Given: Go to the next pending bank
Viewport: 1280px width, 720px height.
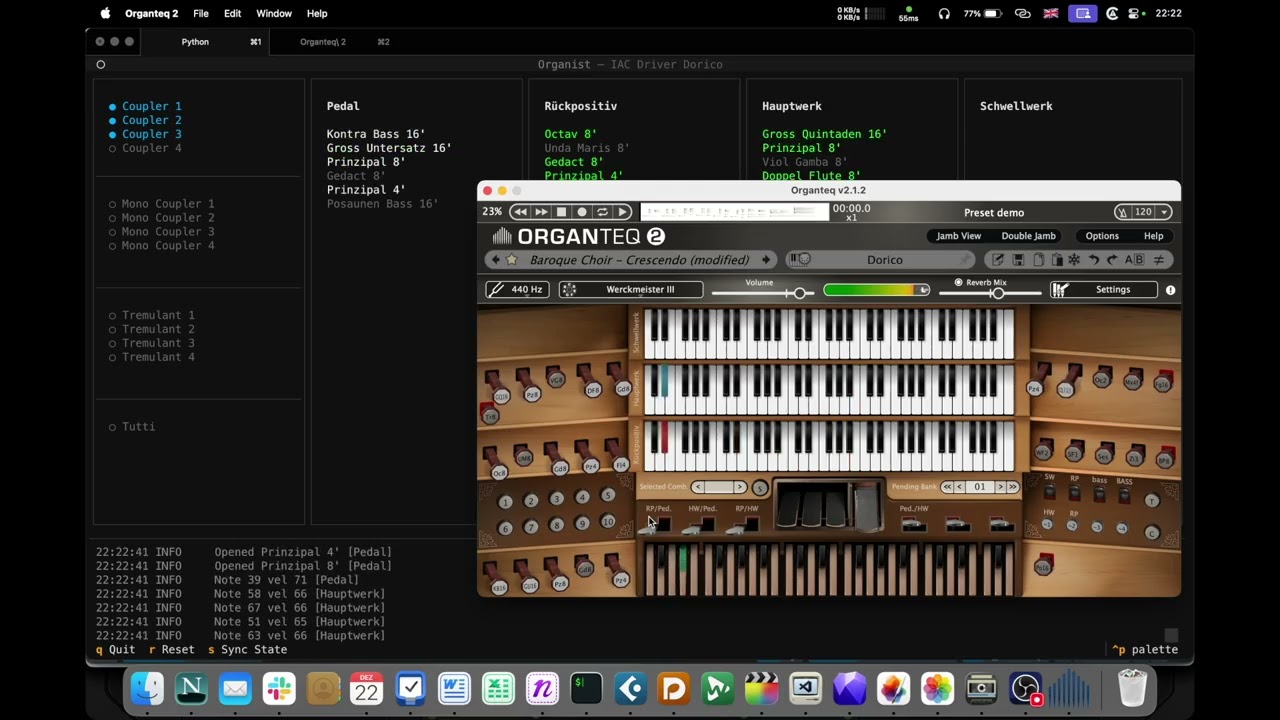Looking at the screenshot, I should (x=1000, y=487).
